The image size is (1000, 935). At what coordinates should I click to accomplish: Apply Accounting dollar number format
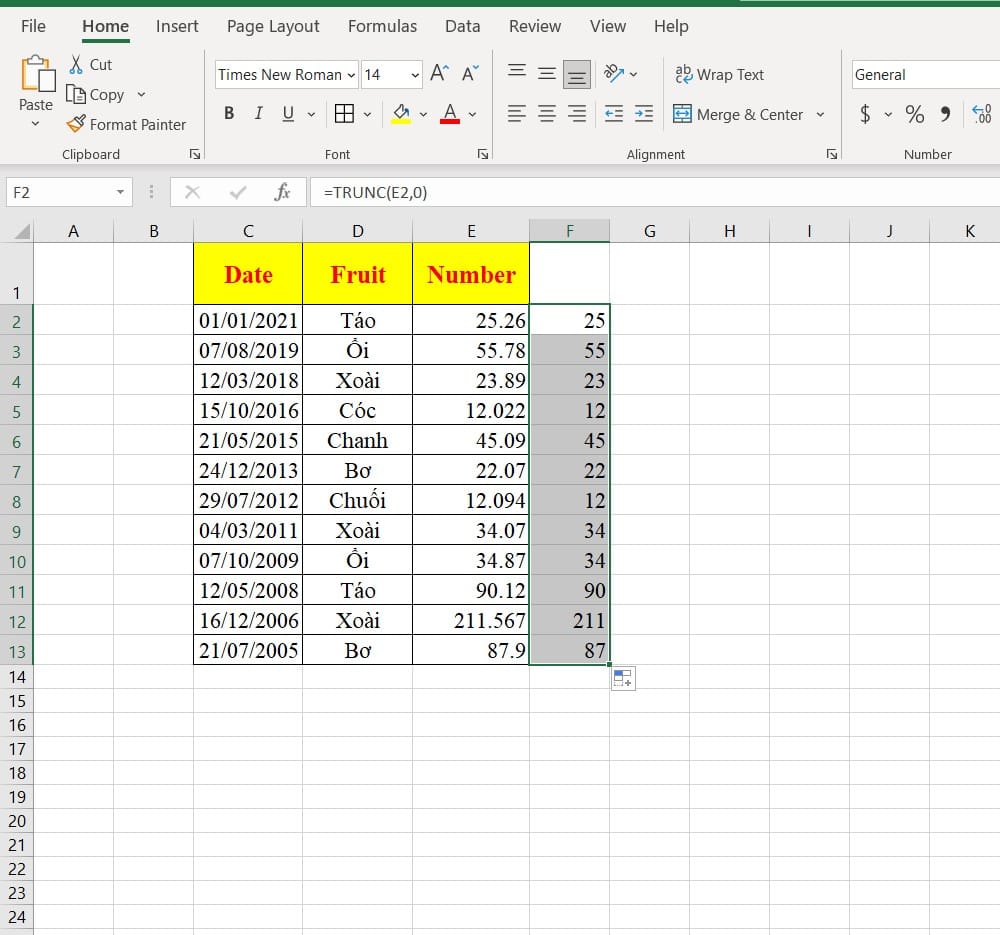pos(865,114)
